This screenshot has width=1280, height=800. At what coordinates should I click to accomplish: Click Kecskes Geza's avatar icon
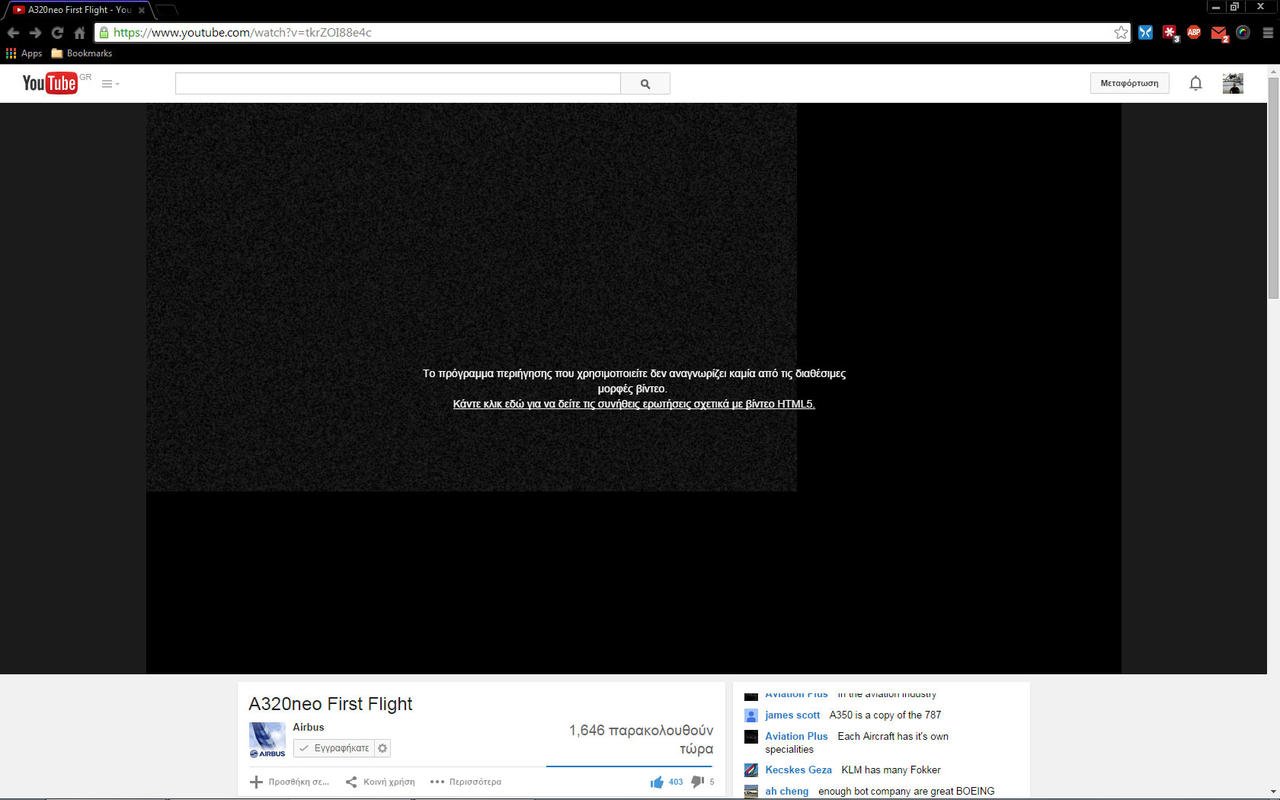coord(751,770)
